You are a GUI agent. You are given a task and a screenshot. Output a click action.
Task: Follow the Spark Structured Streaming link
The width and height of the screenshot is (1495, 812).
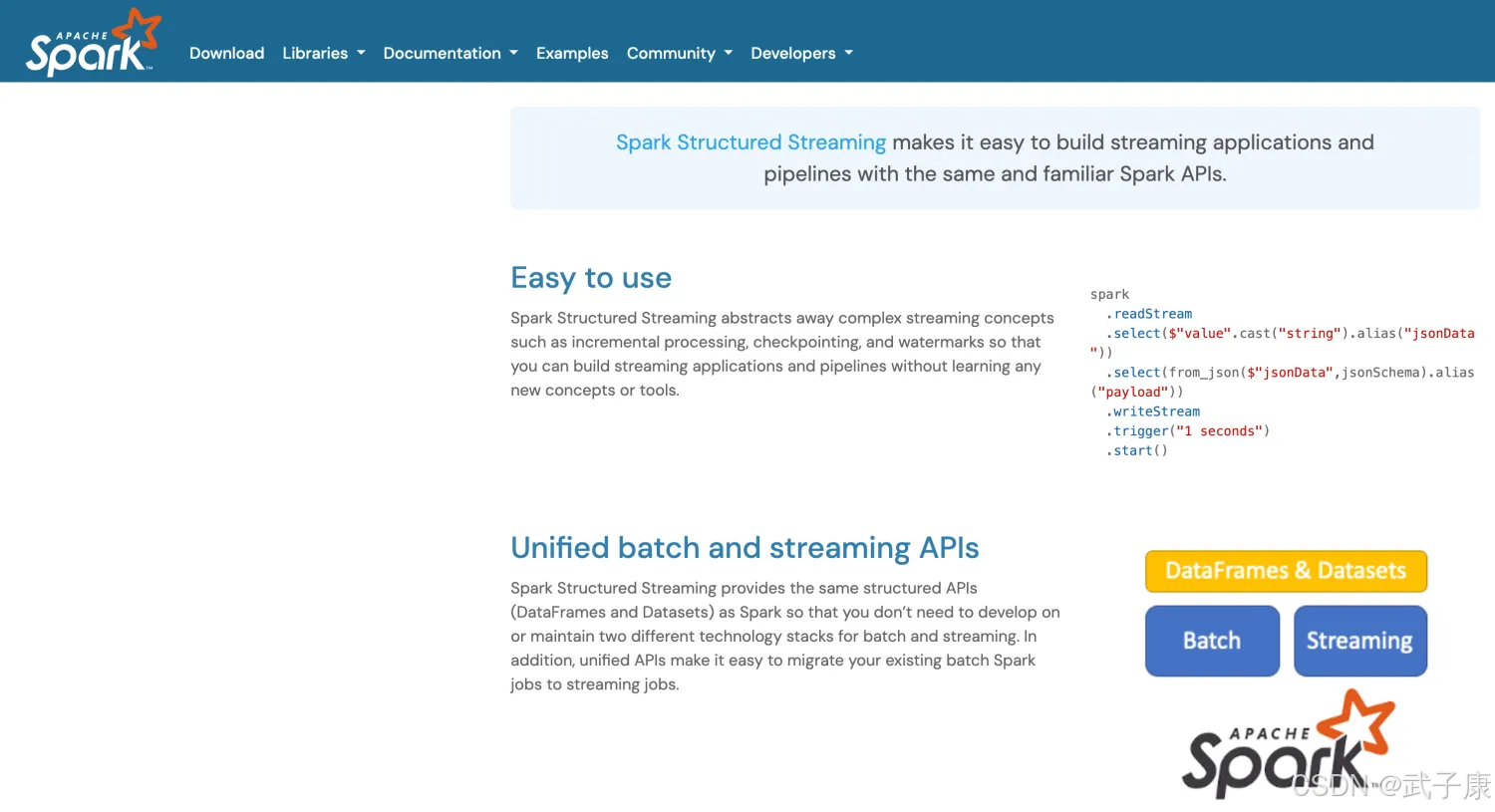point(750,142)
